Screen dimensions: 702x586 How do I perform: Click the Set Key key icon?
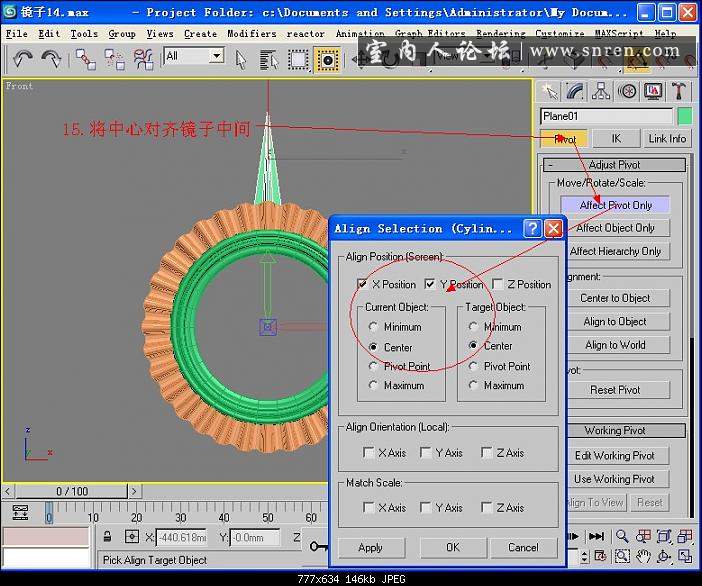tap(318, 546)
